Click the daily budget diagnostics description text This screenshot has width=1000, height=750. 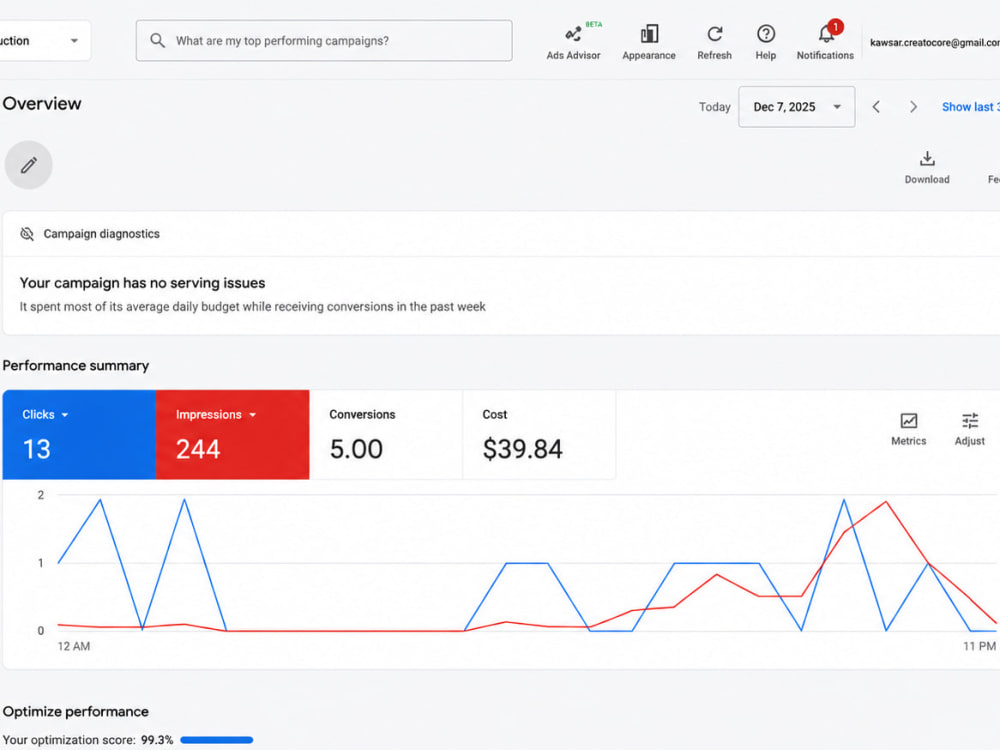[253, 307]
